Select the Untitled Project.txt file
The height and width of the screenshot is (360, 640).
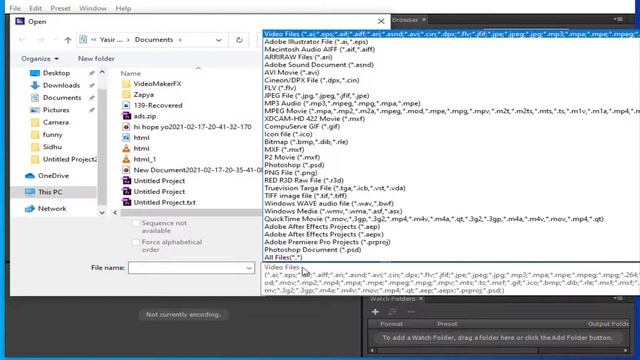(164, 202)
